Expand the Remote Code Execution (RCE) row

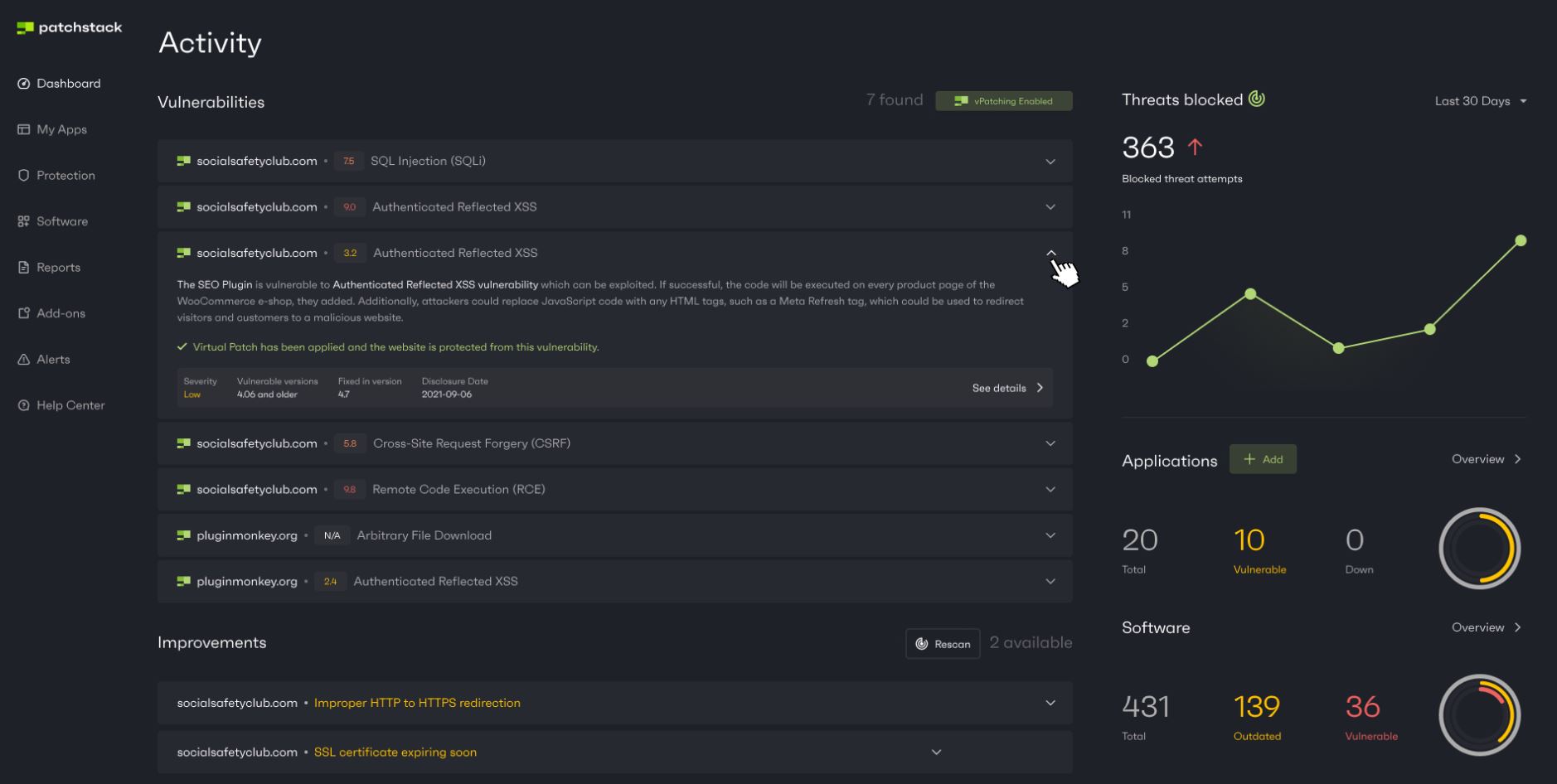click(x=1050, y=490)
